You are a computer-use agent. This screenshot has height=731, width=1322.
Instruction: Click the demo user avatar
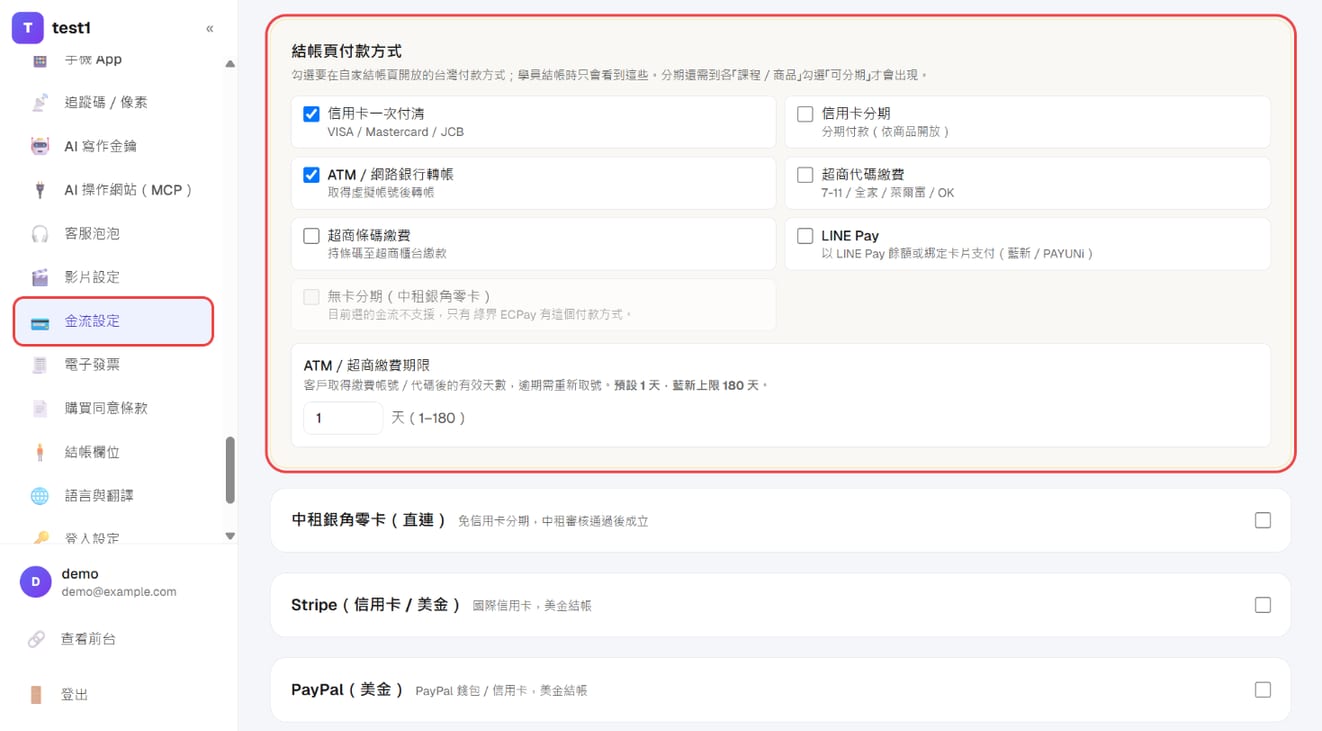(x=36, y=582)
